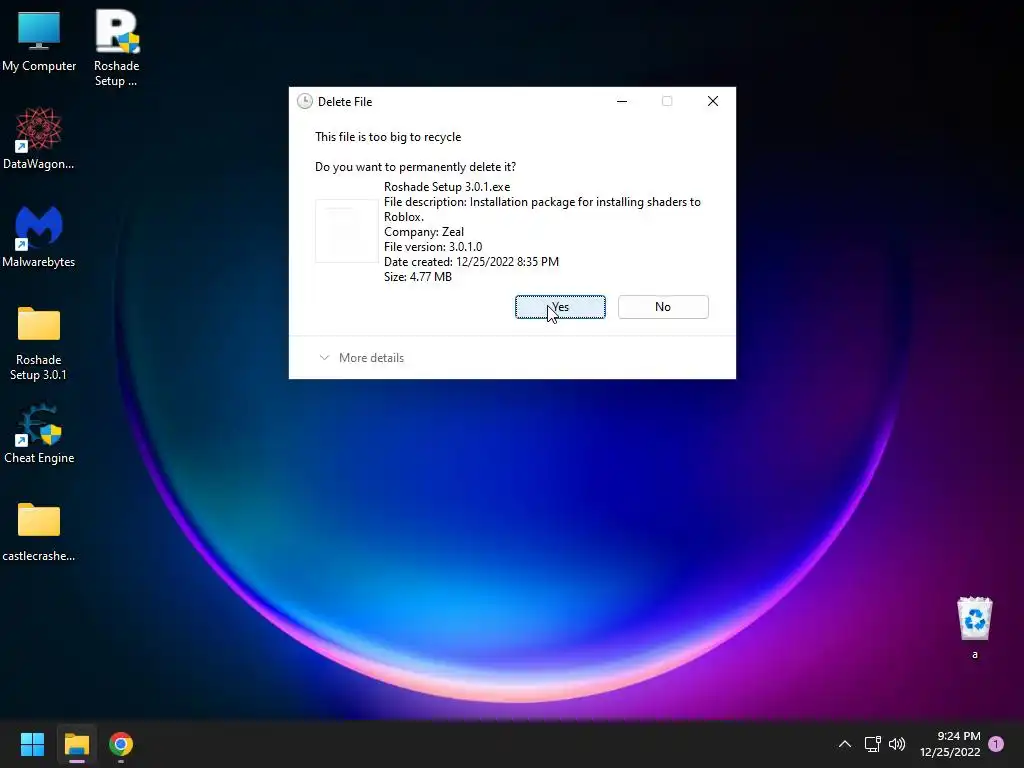Click the text Size: 4.77 MB
The image size is (1024, 768).
tap(418, 277)
